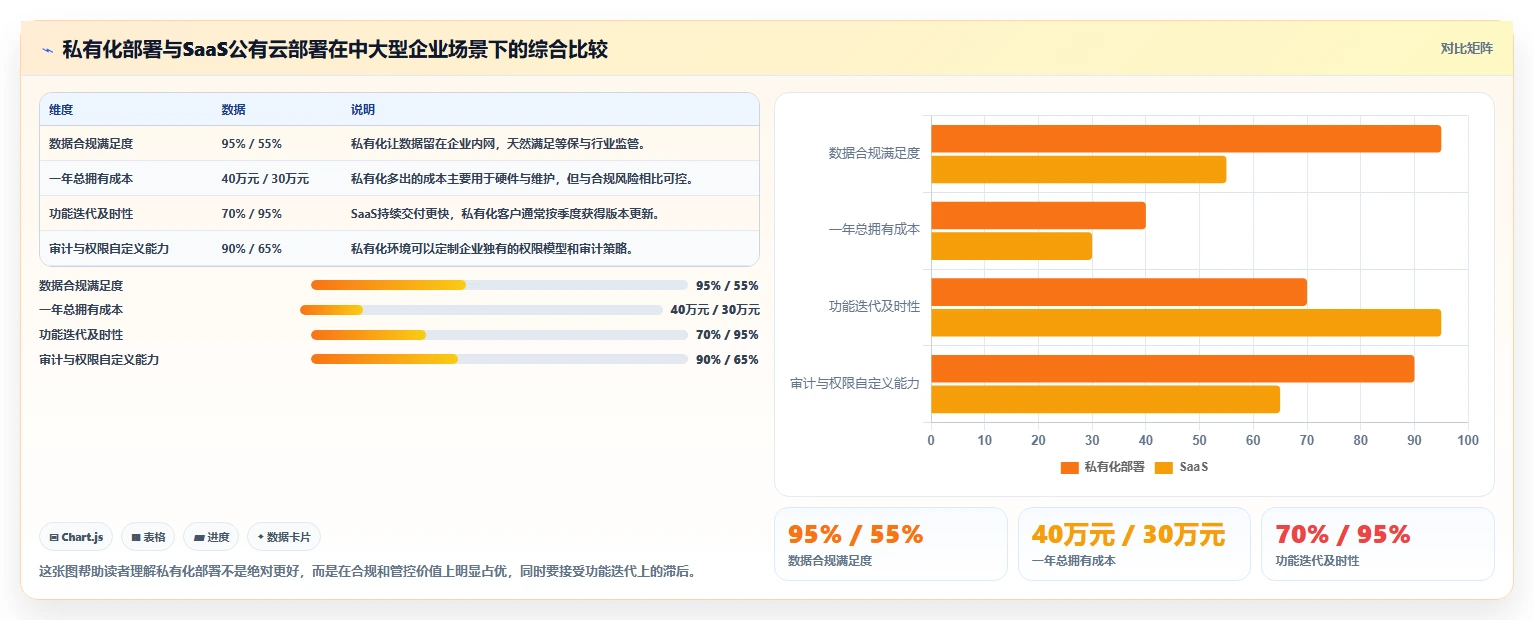Select the 数据卡片 chip

284,537
